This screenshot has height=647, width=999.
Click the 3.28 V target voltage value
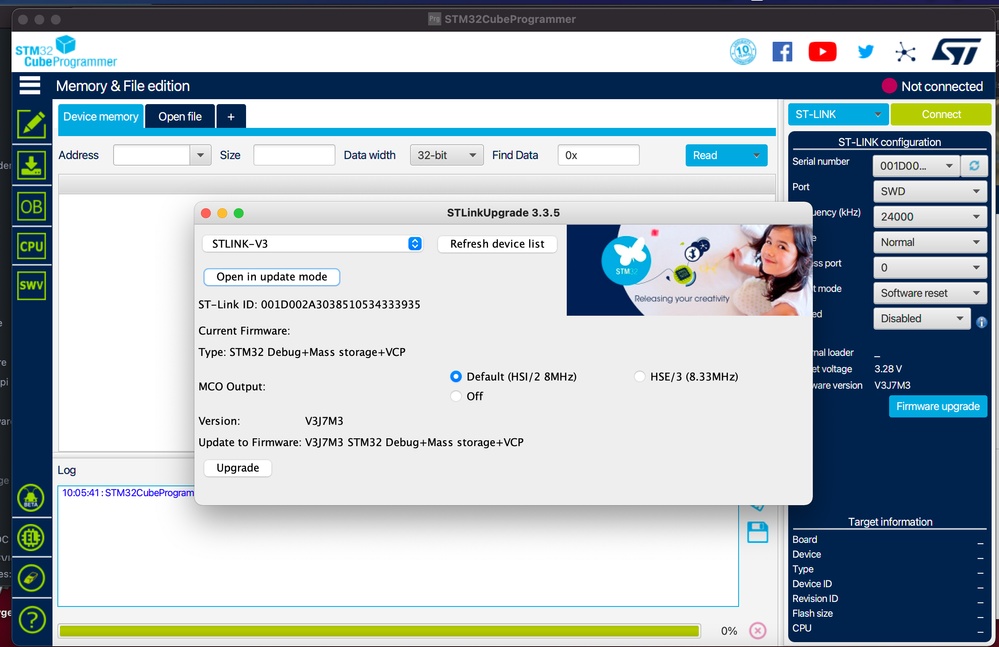pyautogui.click(x=888, y=369)
